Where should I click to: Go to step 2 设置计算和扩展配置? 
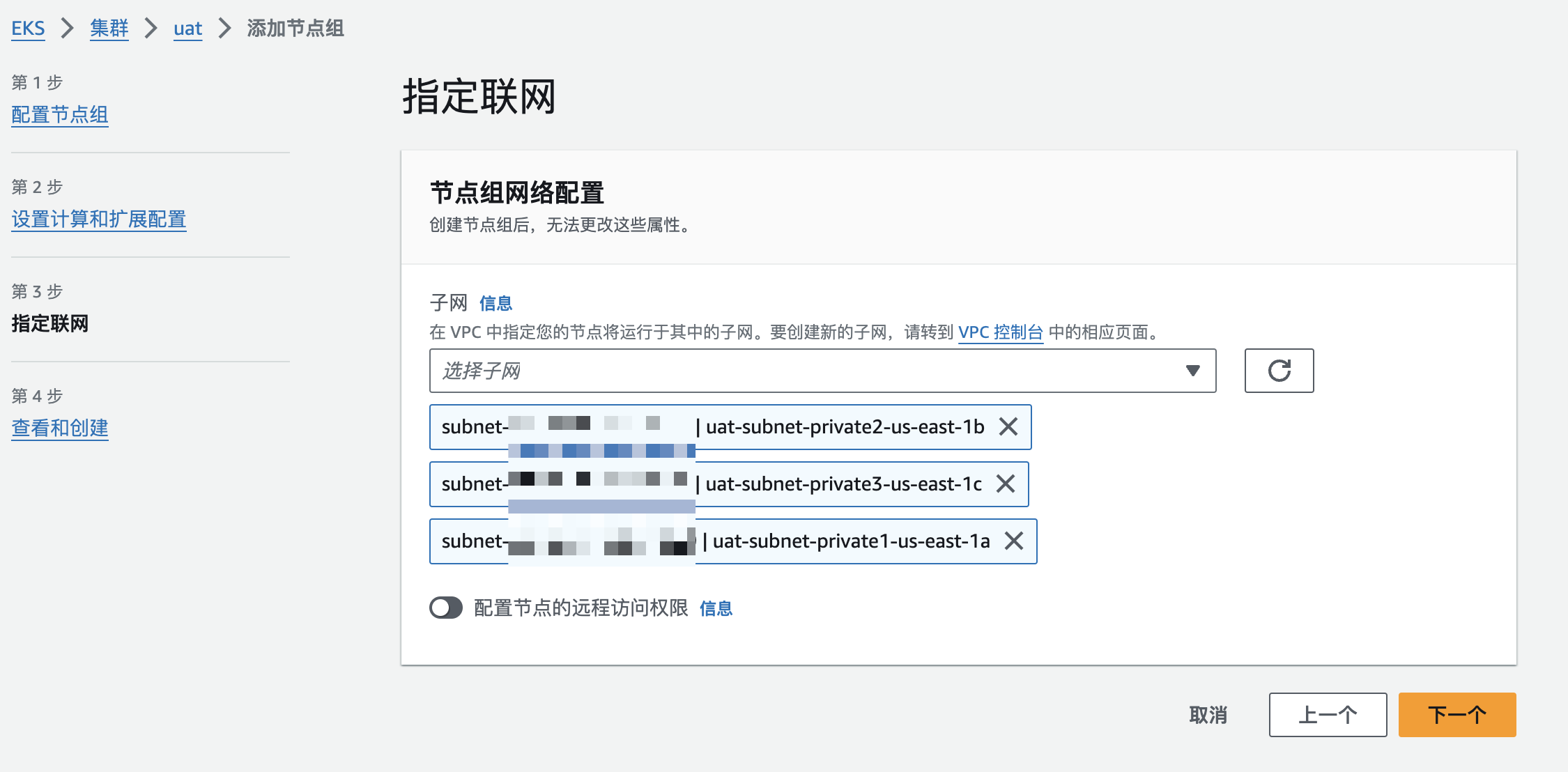pos(99,219)
